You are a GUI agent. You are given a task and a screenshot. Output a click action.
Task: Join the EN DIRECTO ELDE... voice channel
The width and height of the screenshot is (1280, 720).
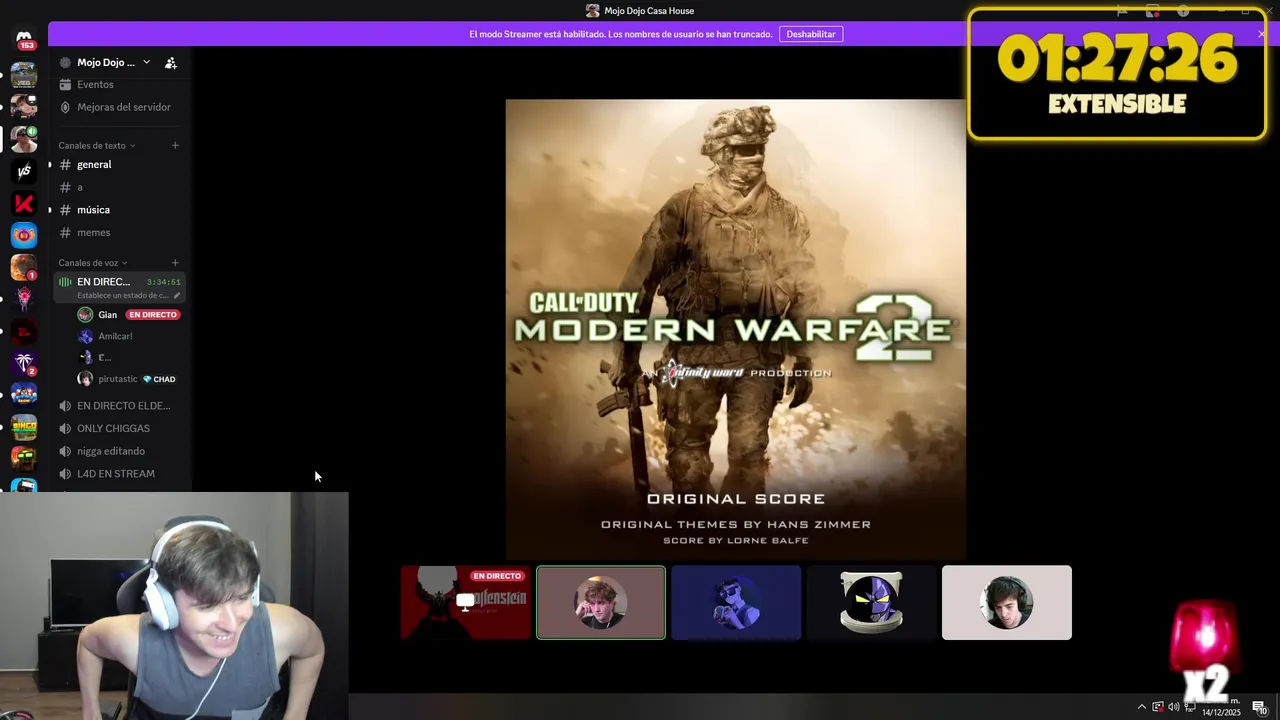point(120,406)
